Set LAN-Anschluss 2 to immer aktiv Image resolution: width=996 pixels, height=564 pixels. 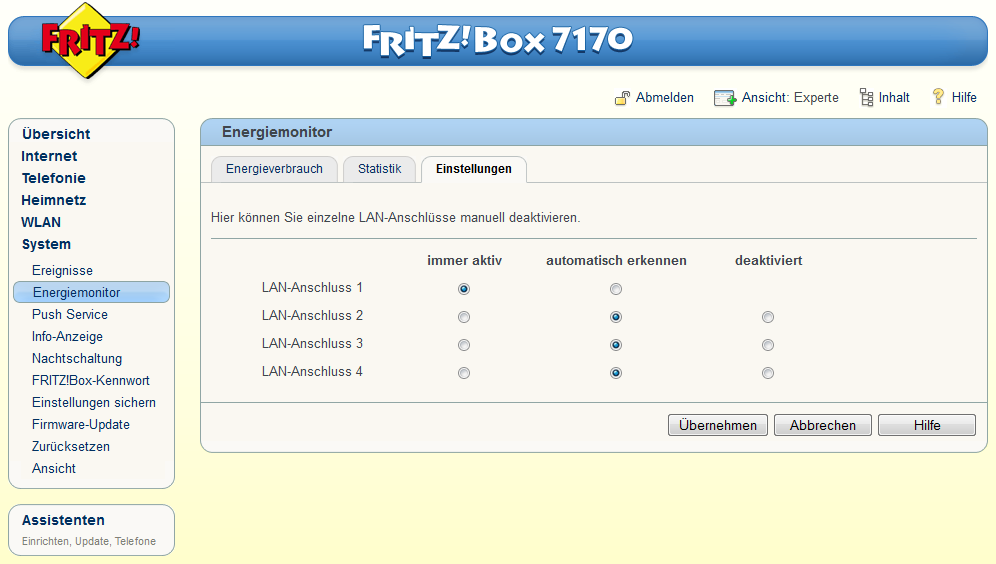pos(464,317)
